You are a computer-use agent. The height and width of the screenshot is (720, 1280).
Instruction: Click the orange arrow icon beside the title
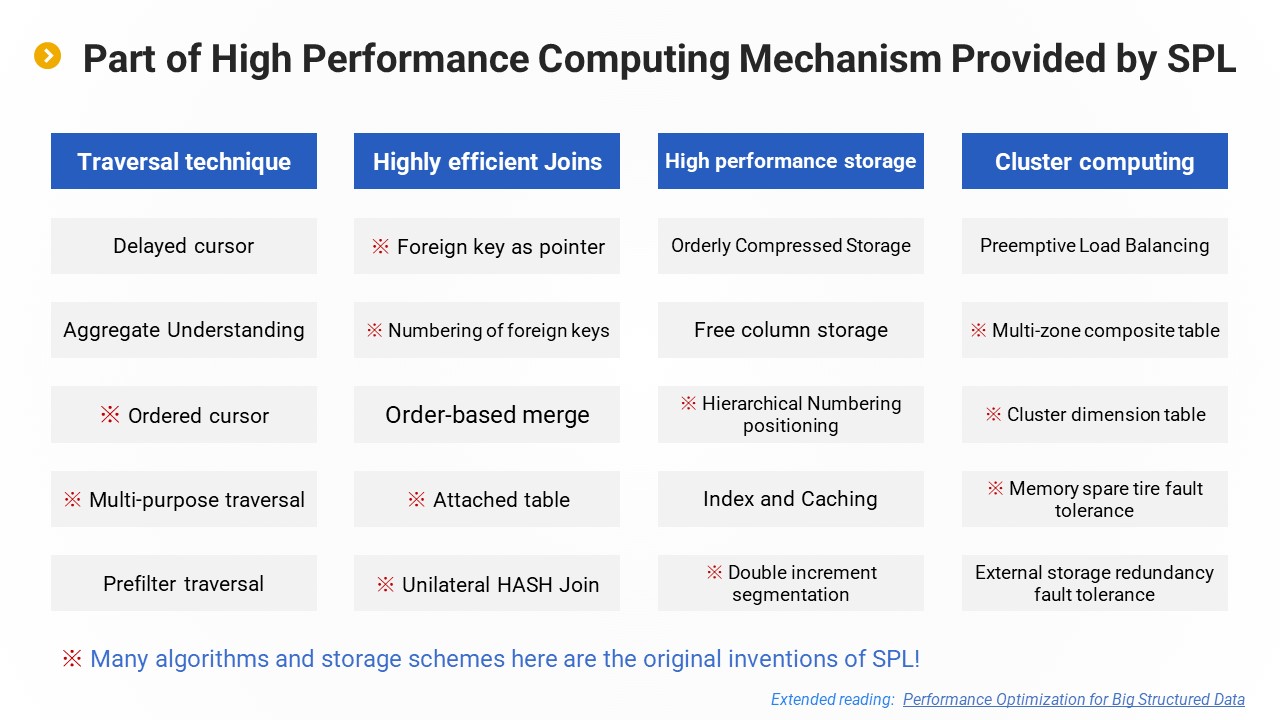click(47, 56)
